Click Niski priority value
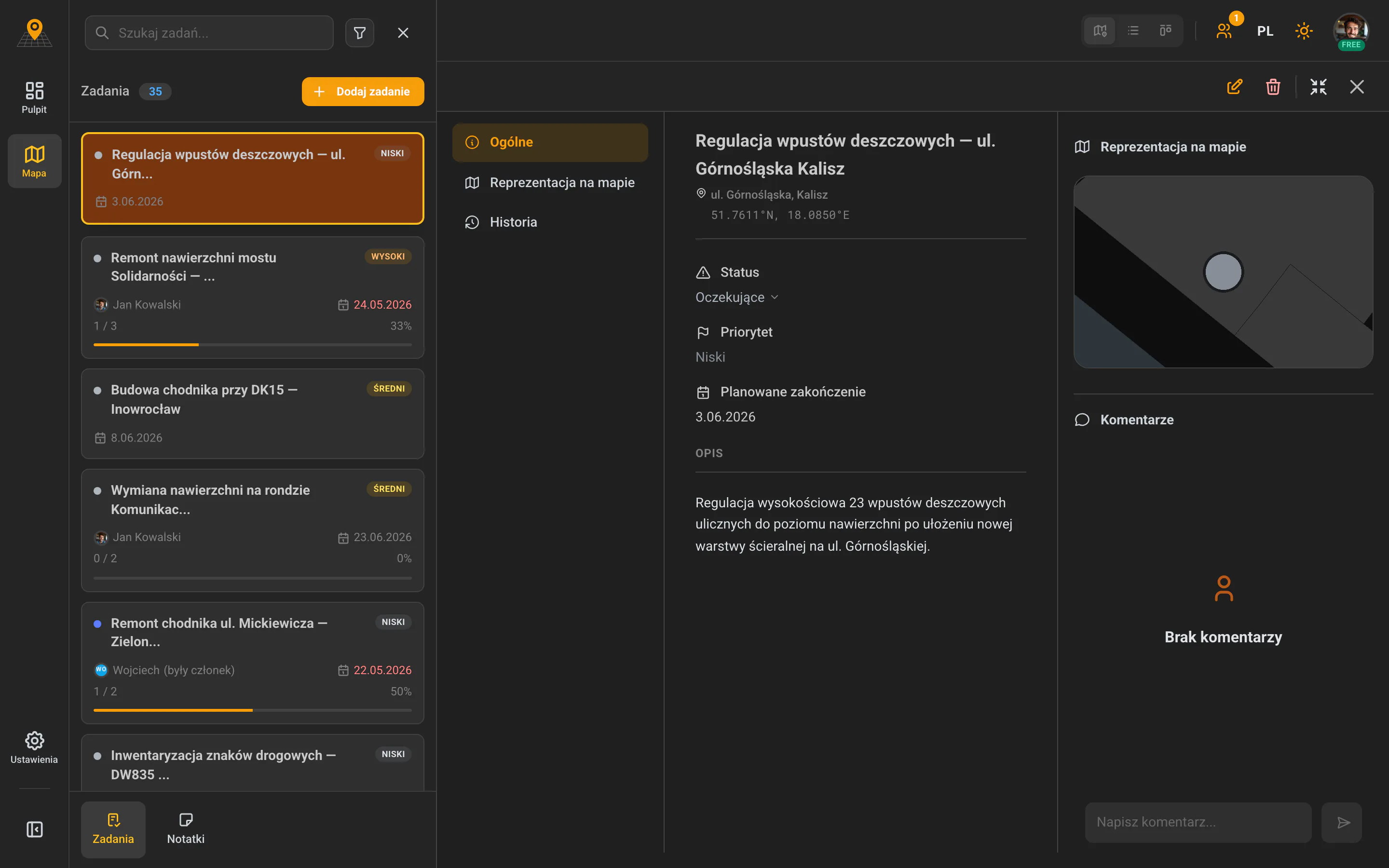Viewport: 1389px width, 868px height. pyautogui.click(x=710, y=357)
